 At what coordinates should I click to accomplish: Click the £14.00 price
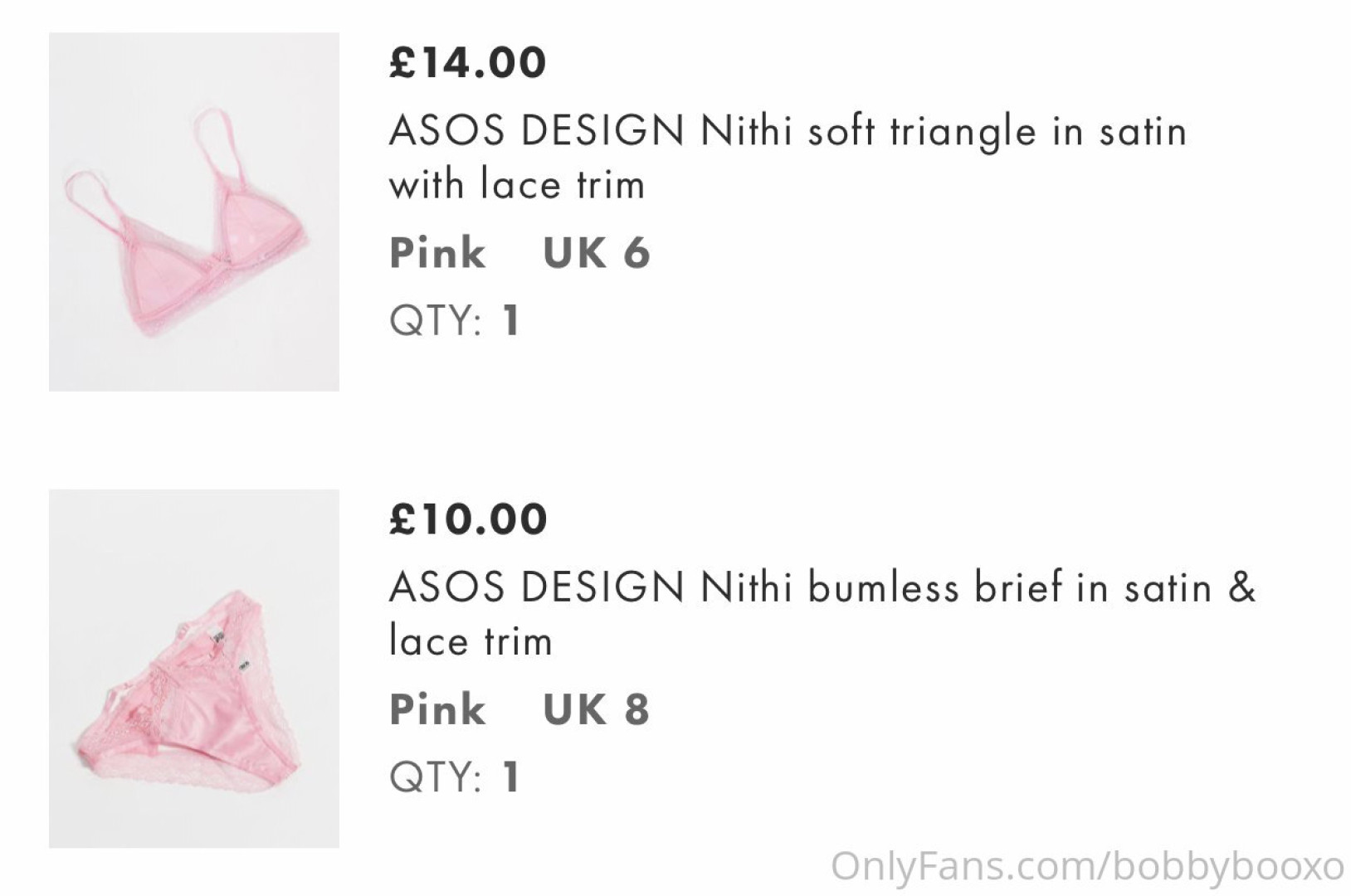(467, 63)
